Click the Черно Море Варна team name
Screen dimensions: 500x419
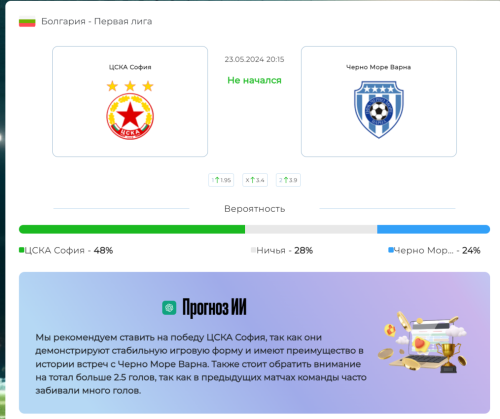[379, 67]
